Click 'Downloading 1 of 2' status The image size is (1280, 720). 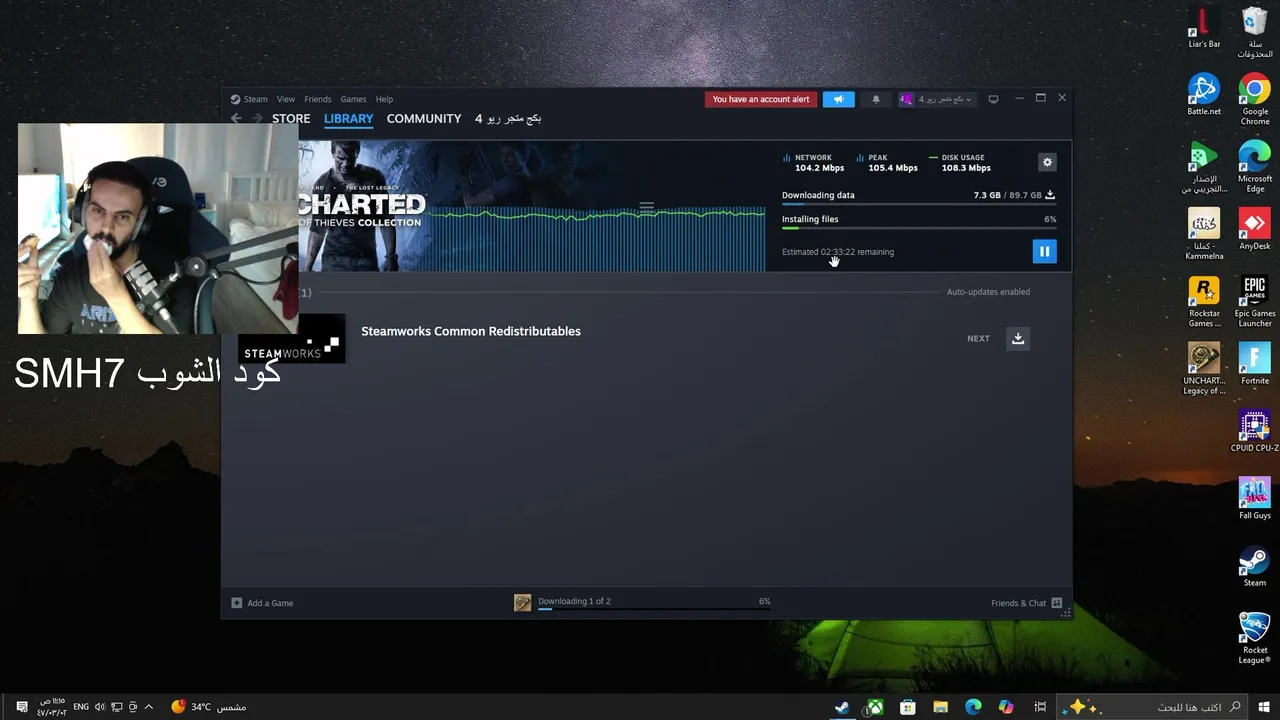(x=574, y=601)
